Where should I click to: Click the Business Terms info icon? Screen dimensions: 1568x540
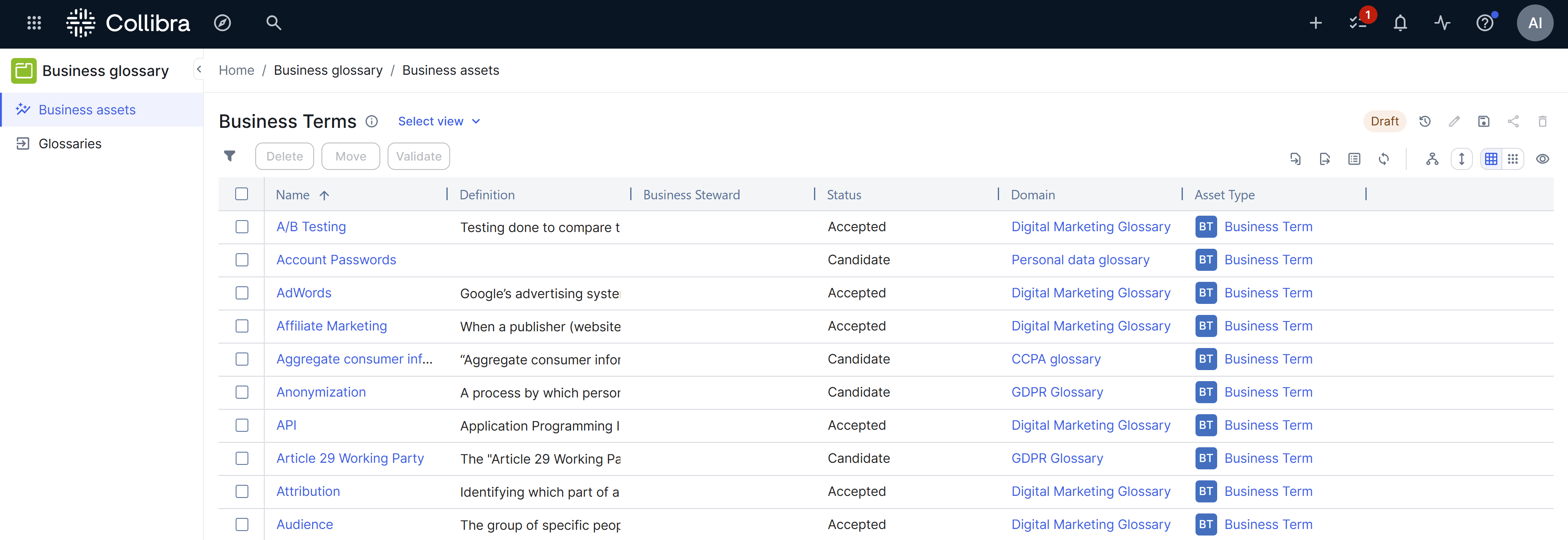point(371,121)
